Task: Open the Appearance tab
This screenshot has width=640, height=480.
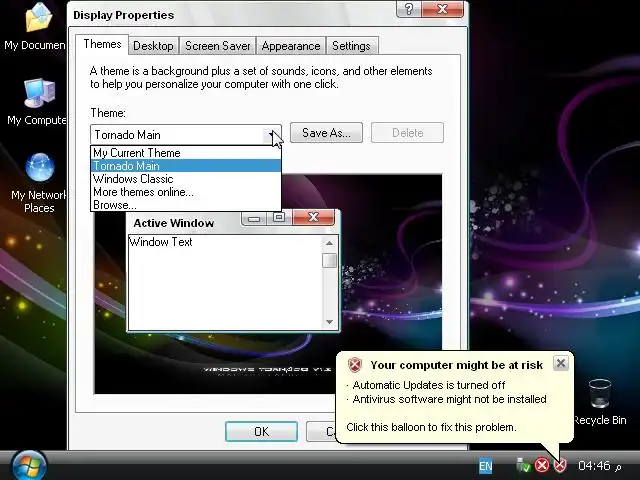Action: tap(291, 46)
